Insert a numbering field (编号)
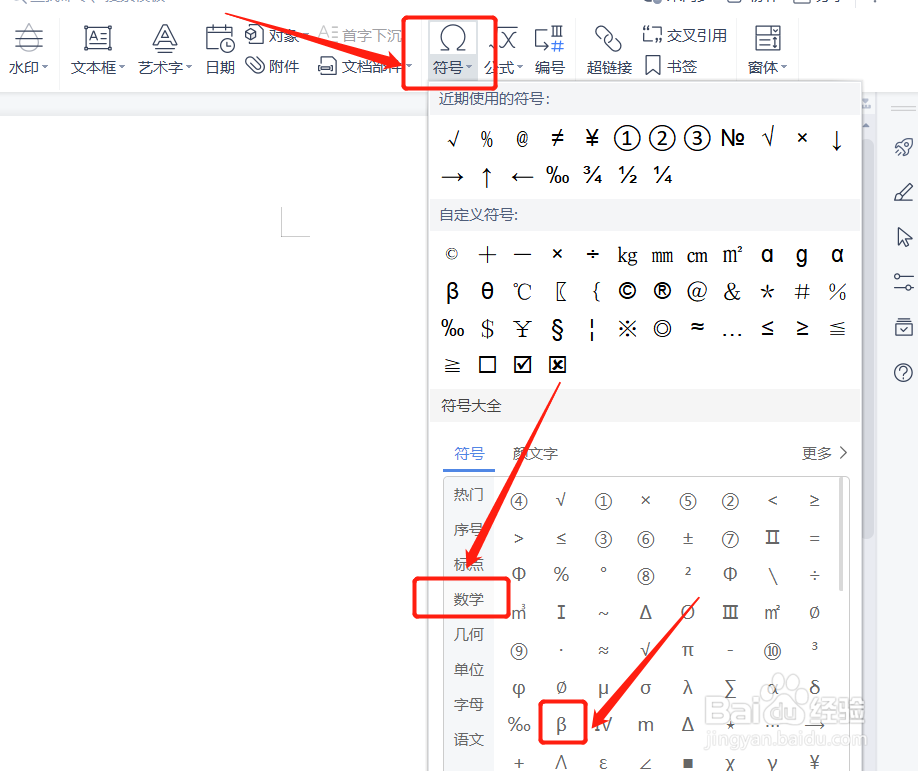Screen dimensions: 918x771 pyautogui.click(x=549, y=49)
